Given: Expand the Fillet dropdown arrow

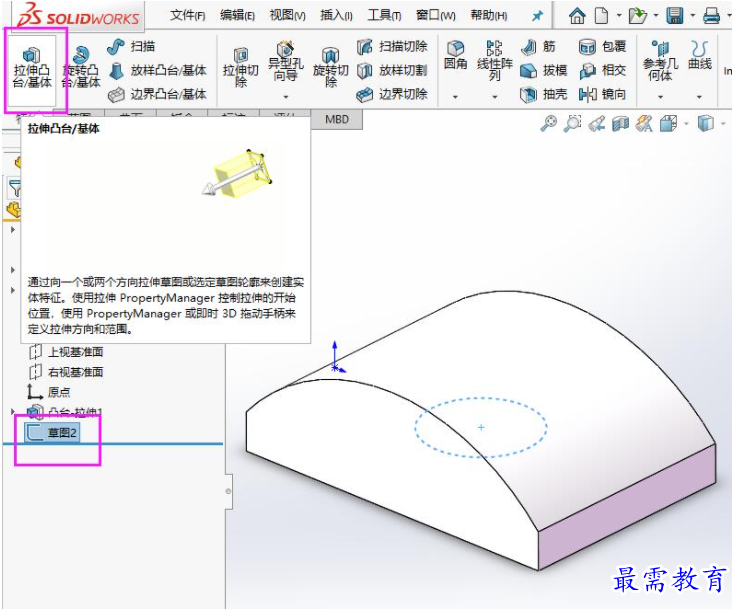Looking at the screenshot, I should click(x=455, y=97).
